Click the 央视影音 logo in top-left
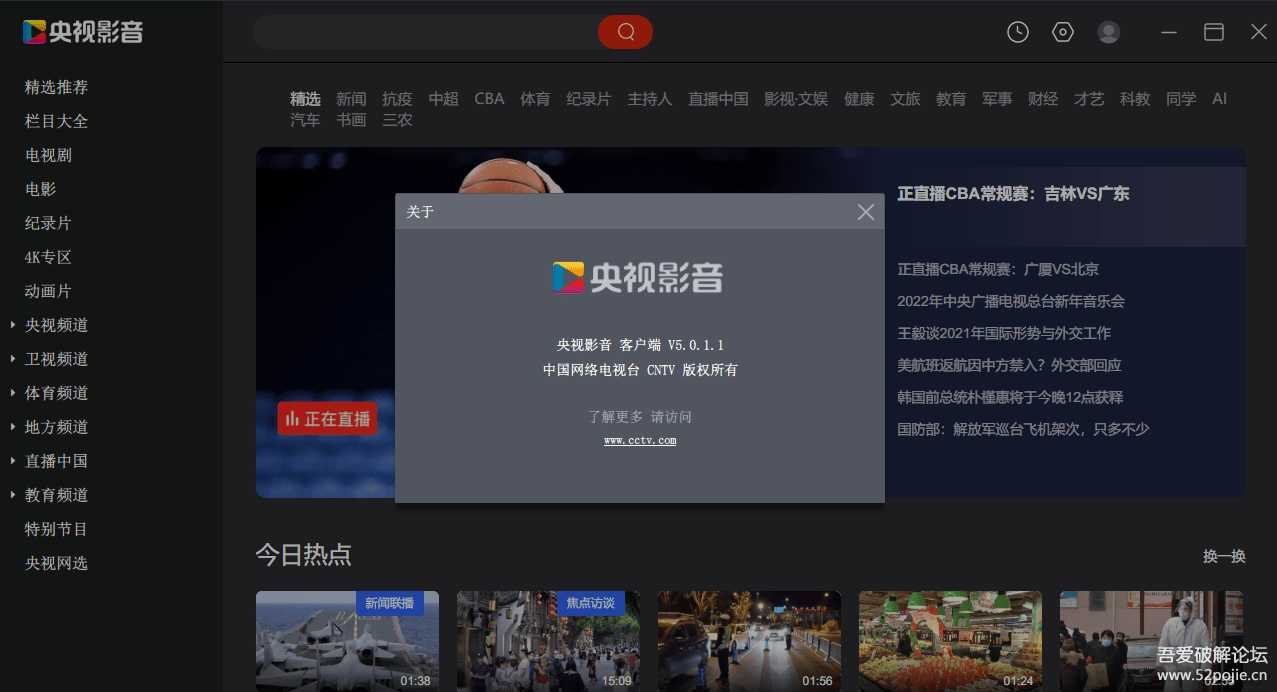Image resolution: width=1277 pixels, height=692 pixels. pos(83,32)
